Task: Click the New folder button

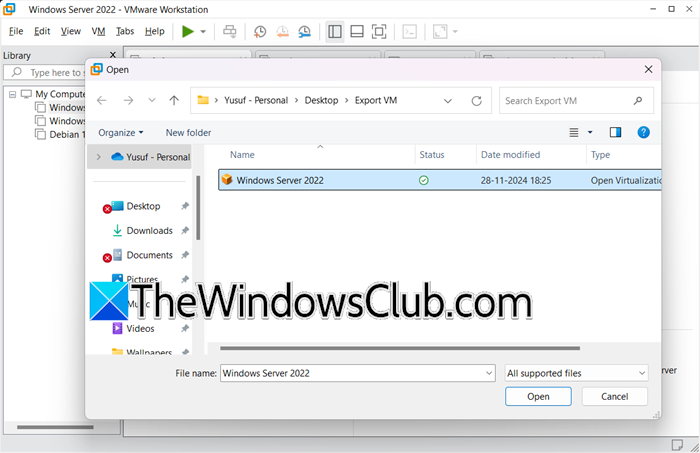Action: pyautogui.click(x=188, y=133)
